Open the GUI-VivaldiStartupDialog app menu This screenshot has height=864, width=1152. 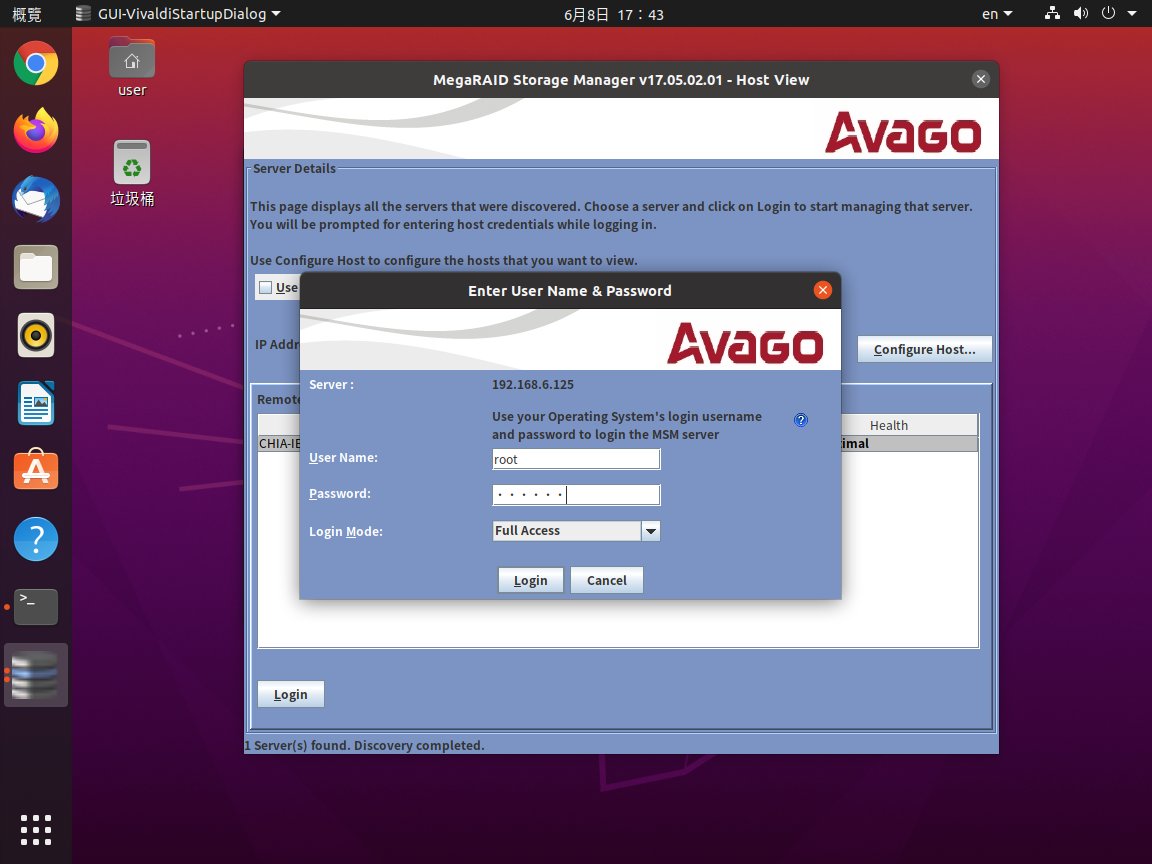point(178,14)
